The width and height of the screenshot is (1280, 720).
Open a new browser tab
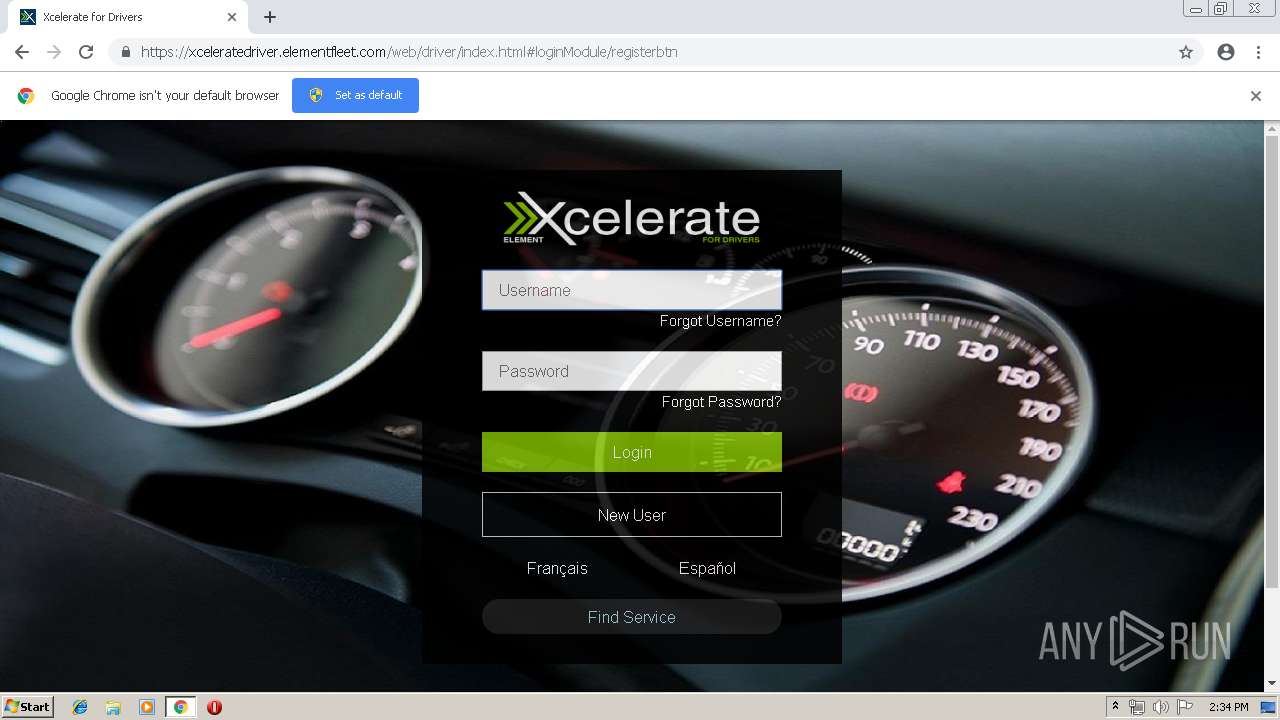click(x=270, y=17)
